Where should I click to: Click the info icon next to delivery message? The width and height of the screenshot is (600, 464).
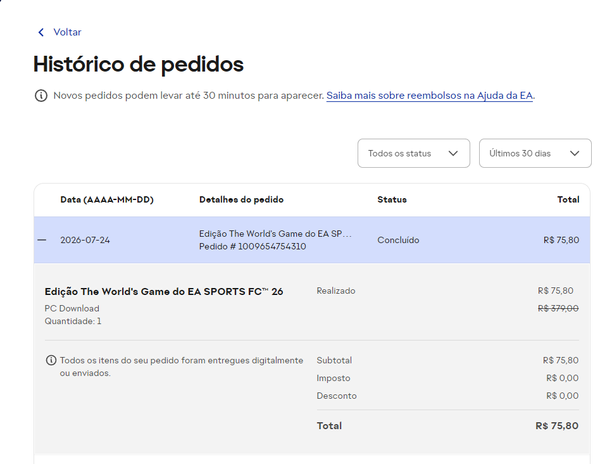click(x=51, y=360)
